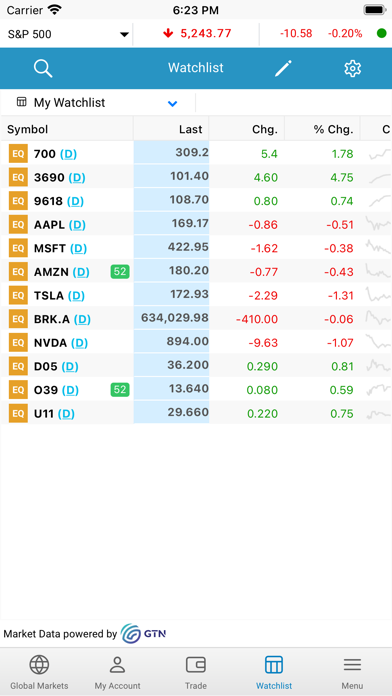Select the O39 symbol
The image size is (392, 696).
[x=46, y=390]
